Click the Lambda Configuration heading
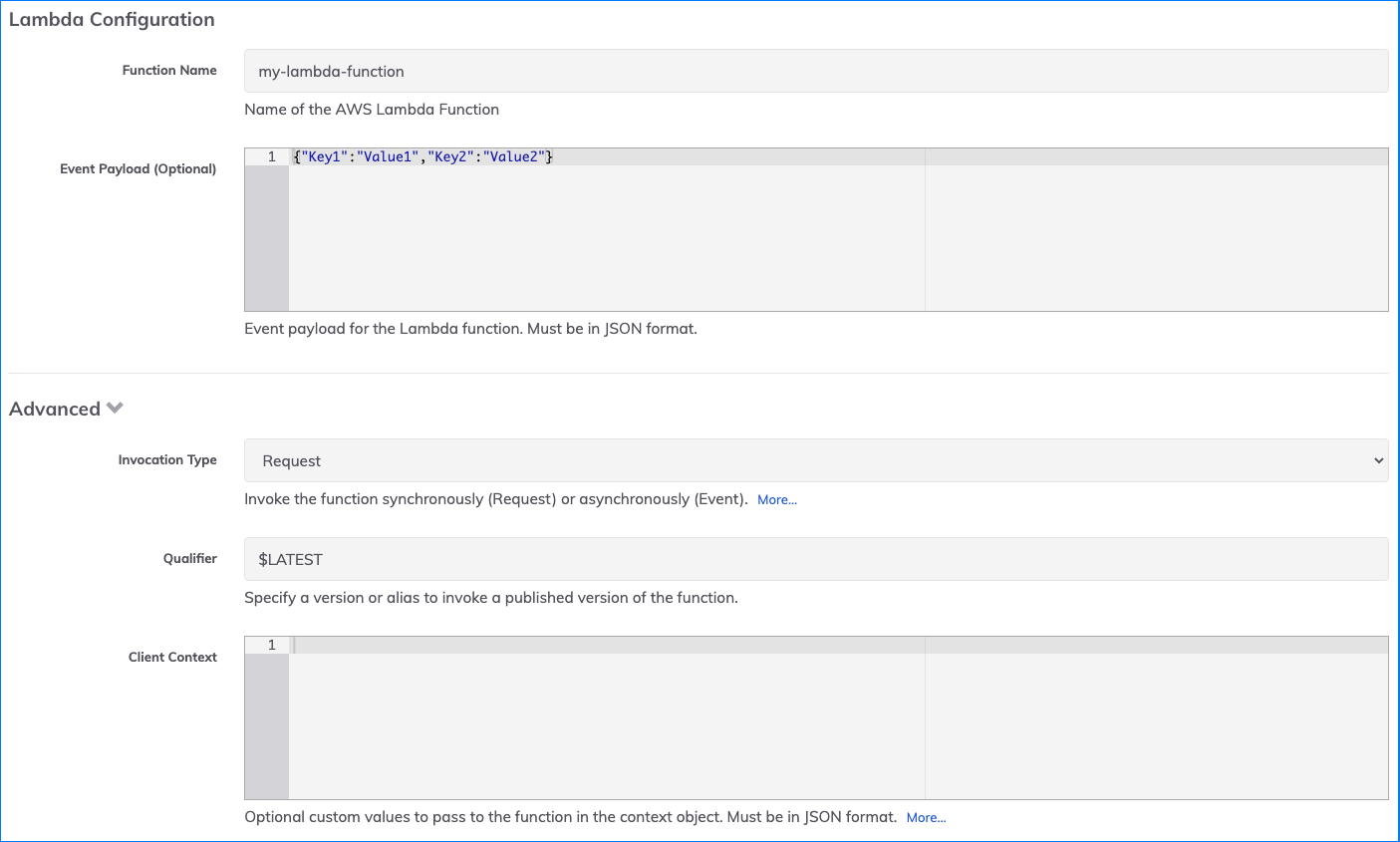The height and width of the screenshot is (842, 1400). (x=112, y=20)
